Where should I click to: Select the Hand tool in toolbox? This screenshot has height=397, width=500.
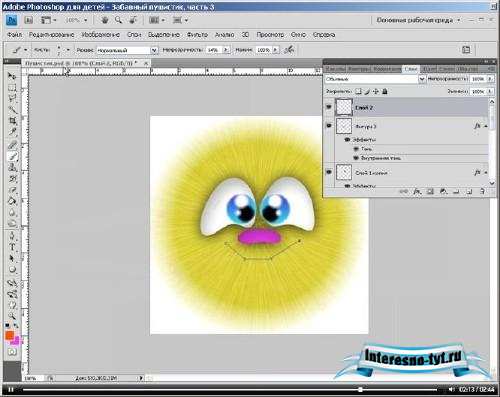(x=12, y=305)
